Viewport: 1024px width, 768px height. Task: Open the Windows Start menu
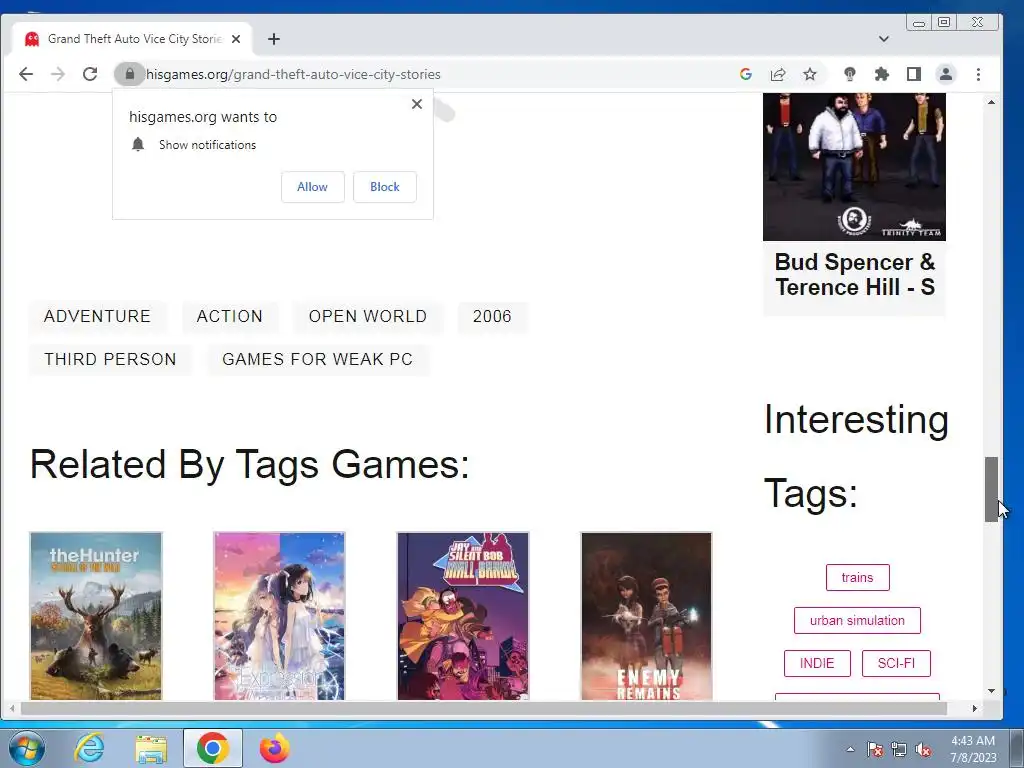click(27, 748)
